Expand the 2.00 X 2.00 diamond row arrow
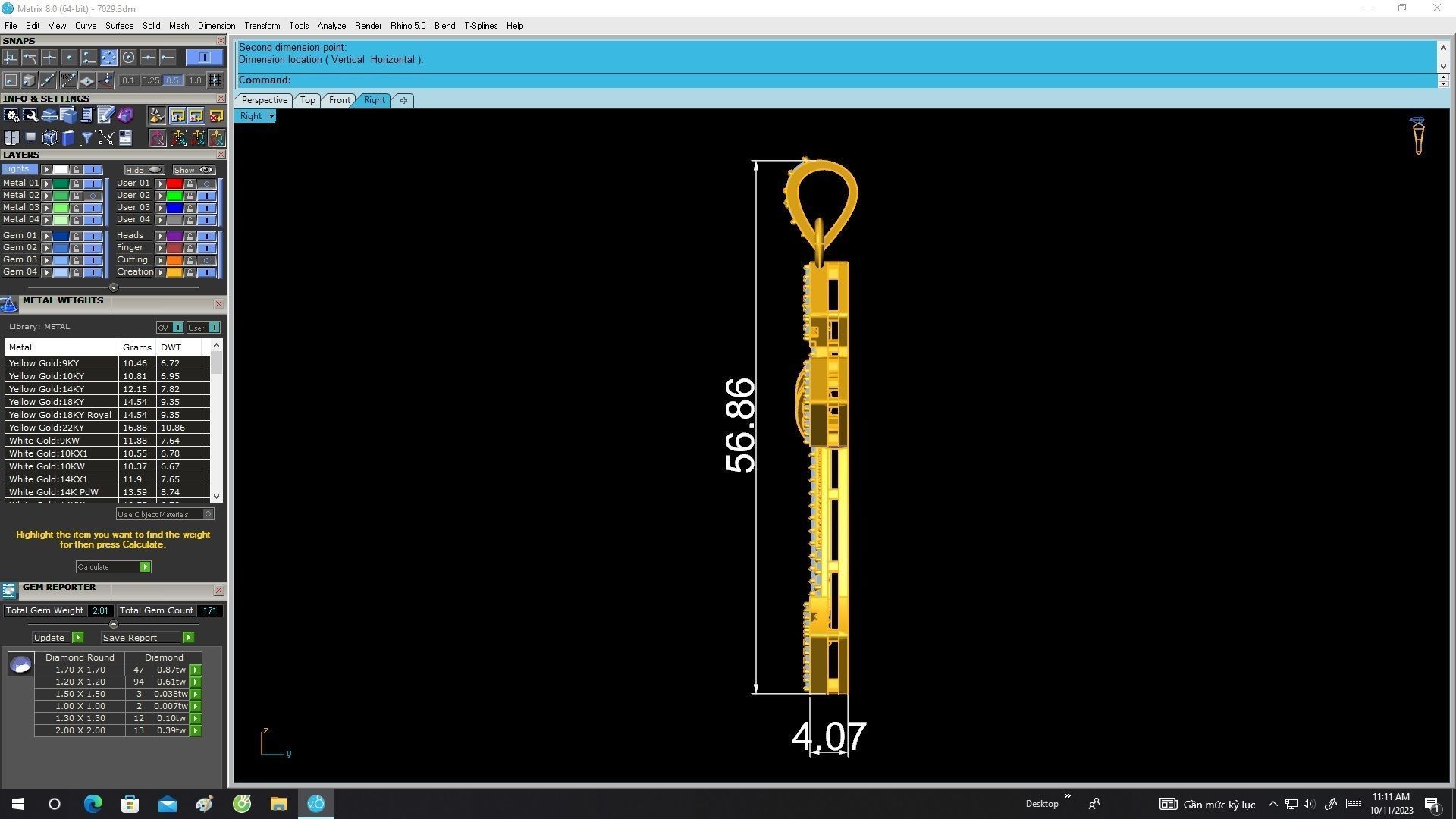The image size is (1456, 819). coord(196,730)
